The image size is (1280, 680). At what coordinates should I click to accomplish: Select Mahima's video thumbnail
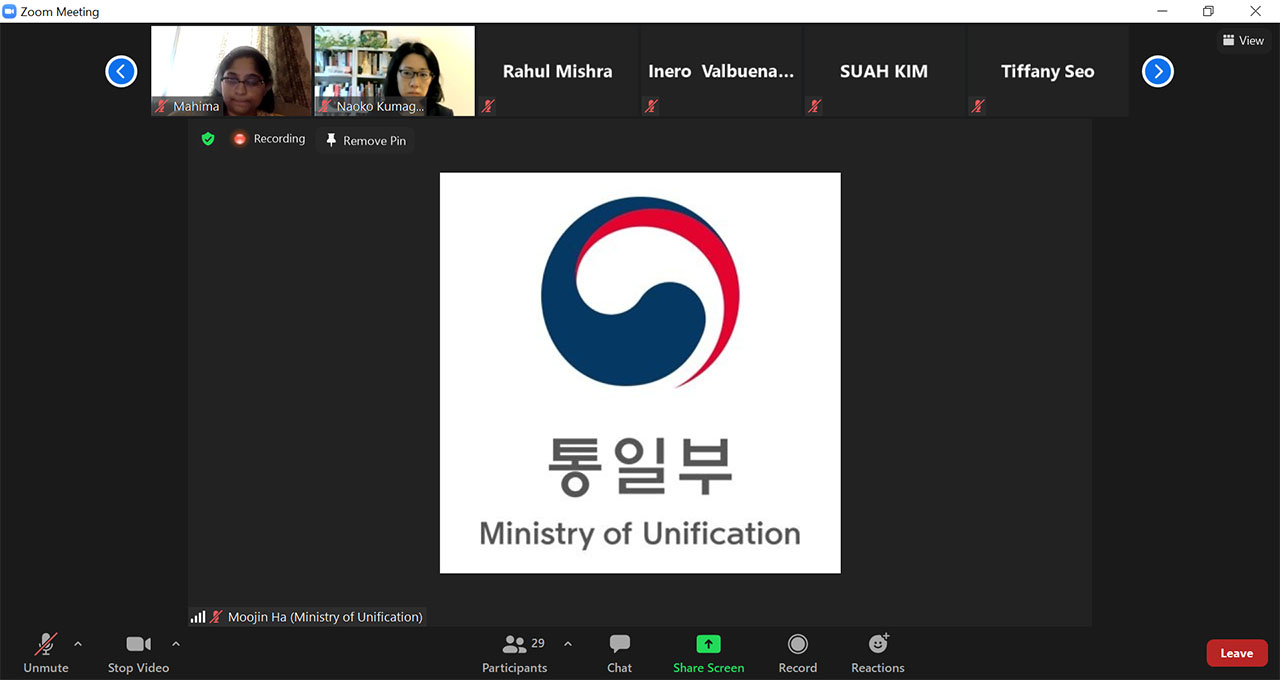click(231, 71)
